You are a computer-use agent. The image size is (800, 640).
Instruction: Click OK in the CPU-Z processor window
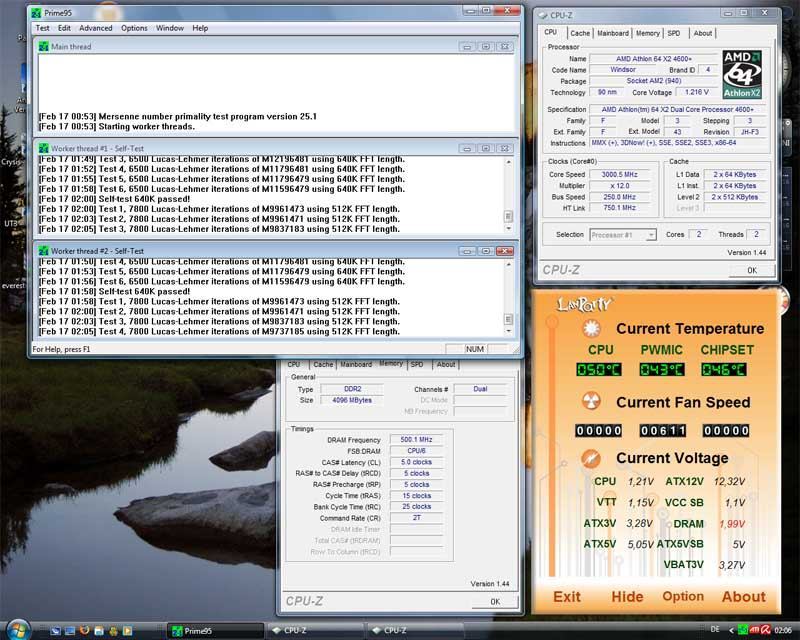coord(752,270)
